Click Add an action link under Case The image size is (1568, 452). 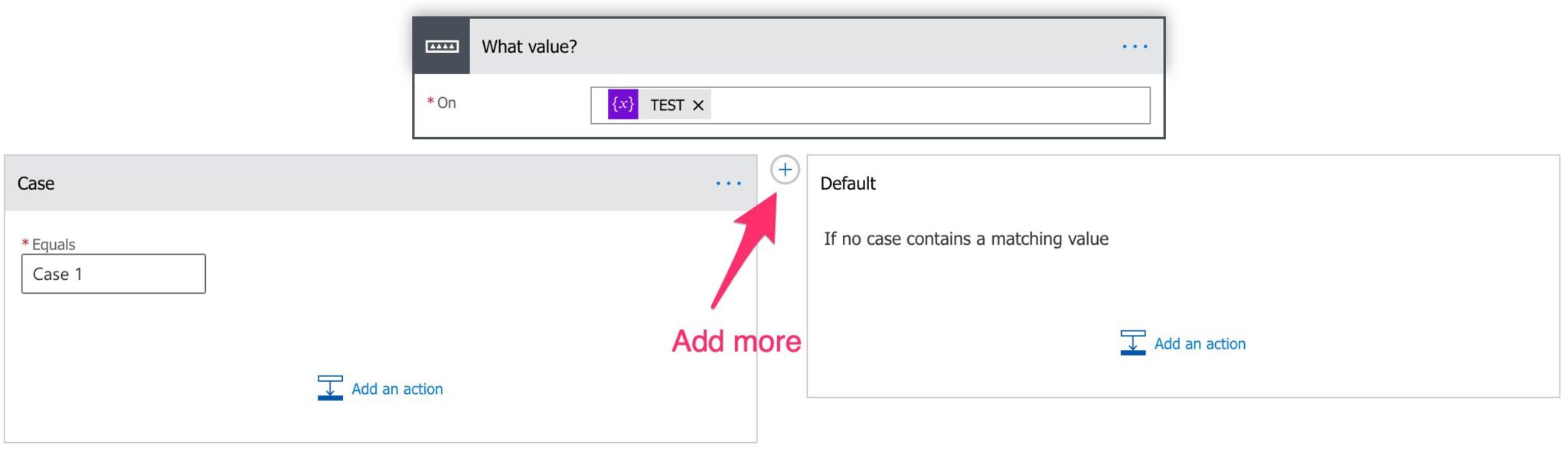click(x=397, y=389)
